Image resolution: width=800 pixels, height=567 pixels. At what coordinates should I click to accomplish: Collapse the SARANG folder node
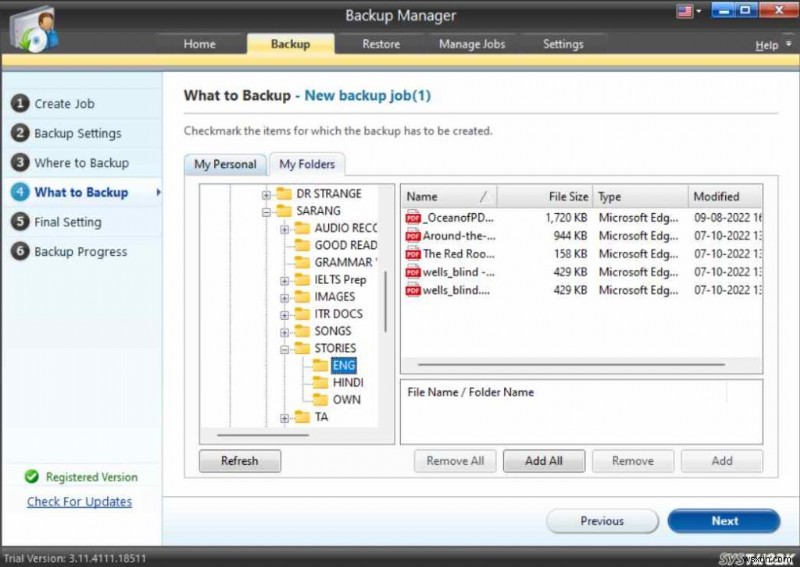(x=266, y=212)
